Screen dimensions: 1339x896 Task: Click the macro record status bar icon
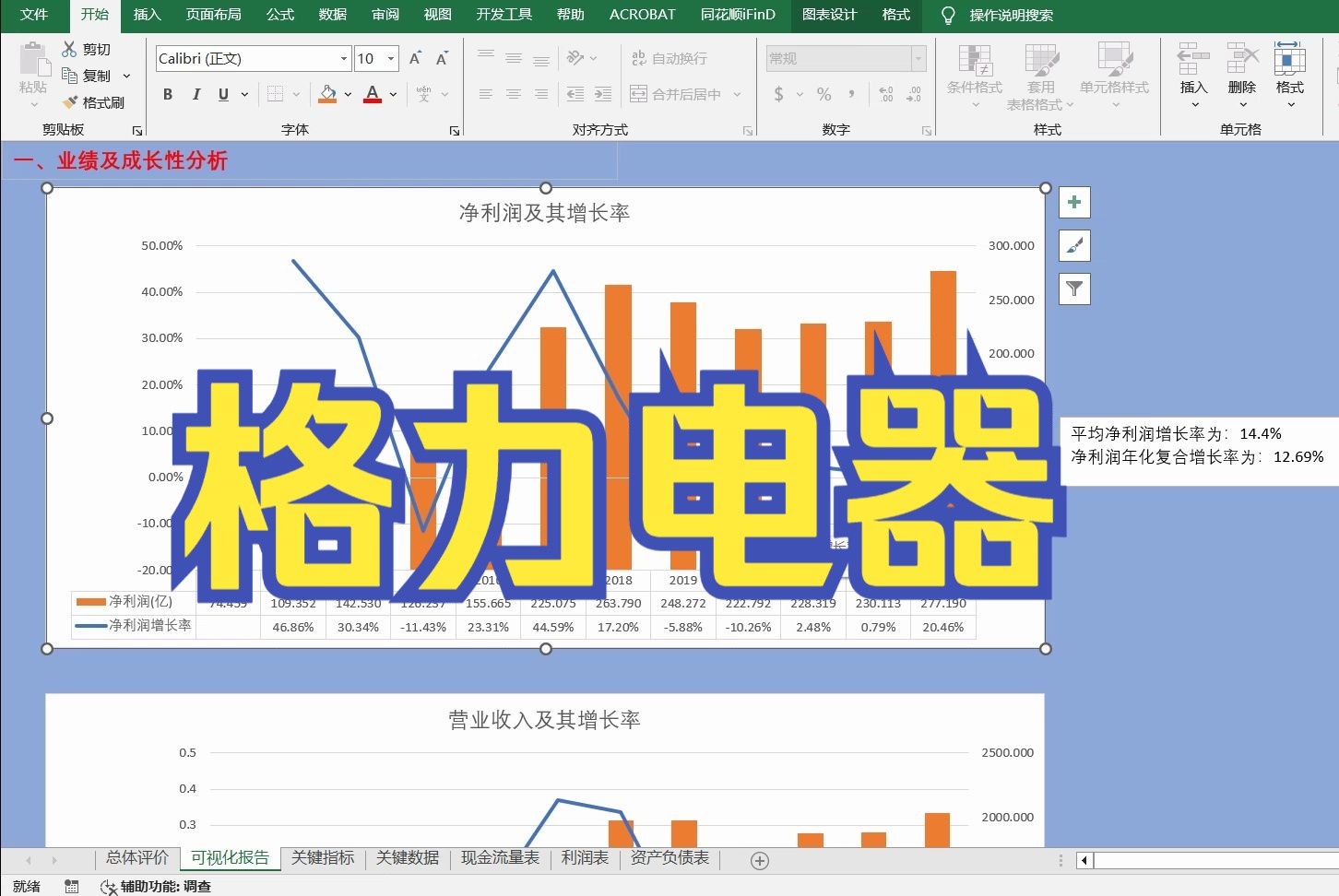click(x=72, y=887)
